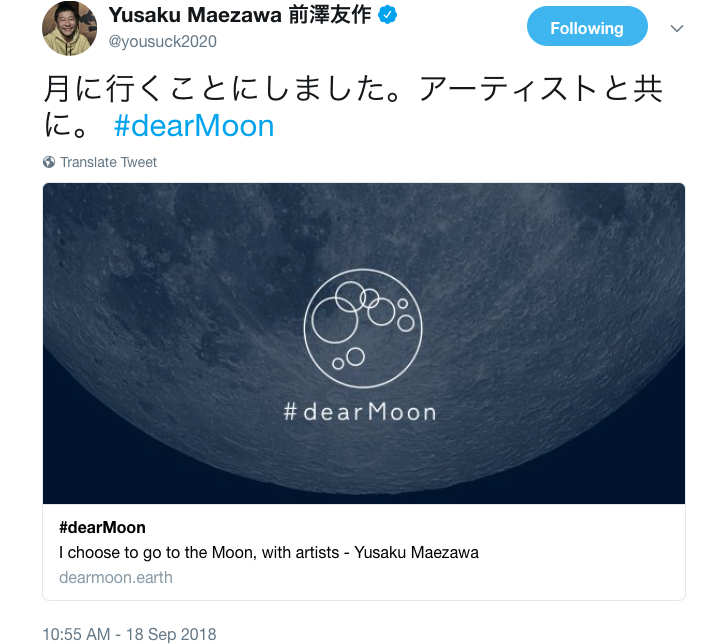Open Yusaku Maezawa's profile avatar

tap(69, 28)
